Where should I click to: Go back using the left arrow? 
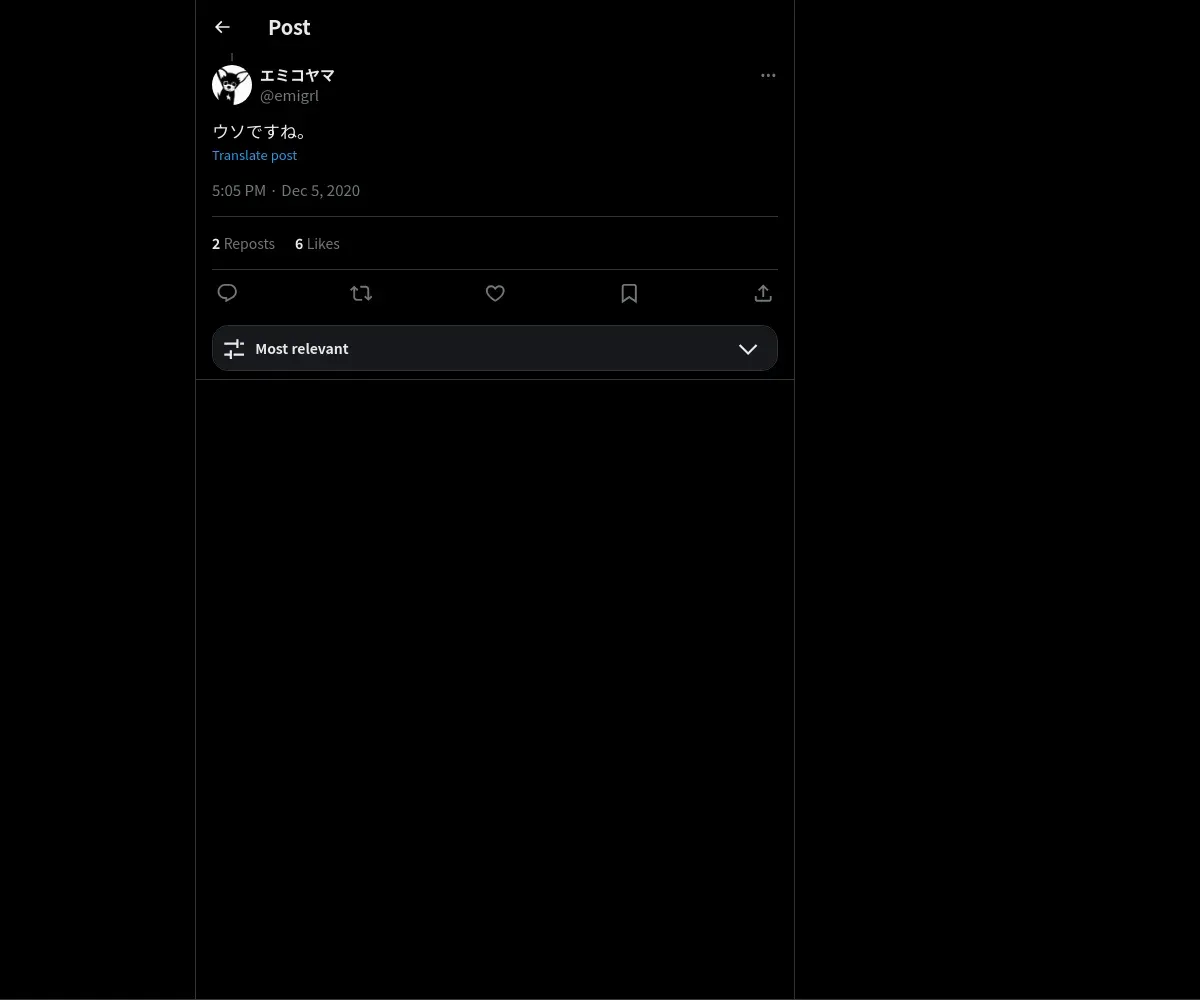222,27
